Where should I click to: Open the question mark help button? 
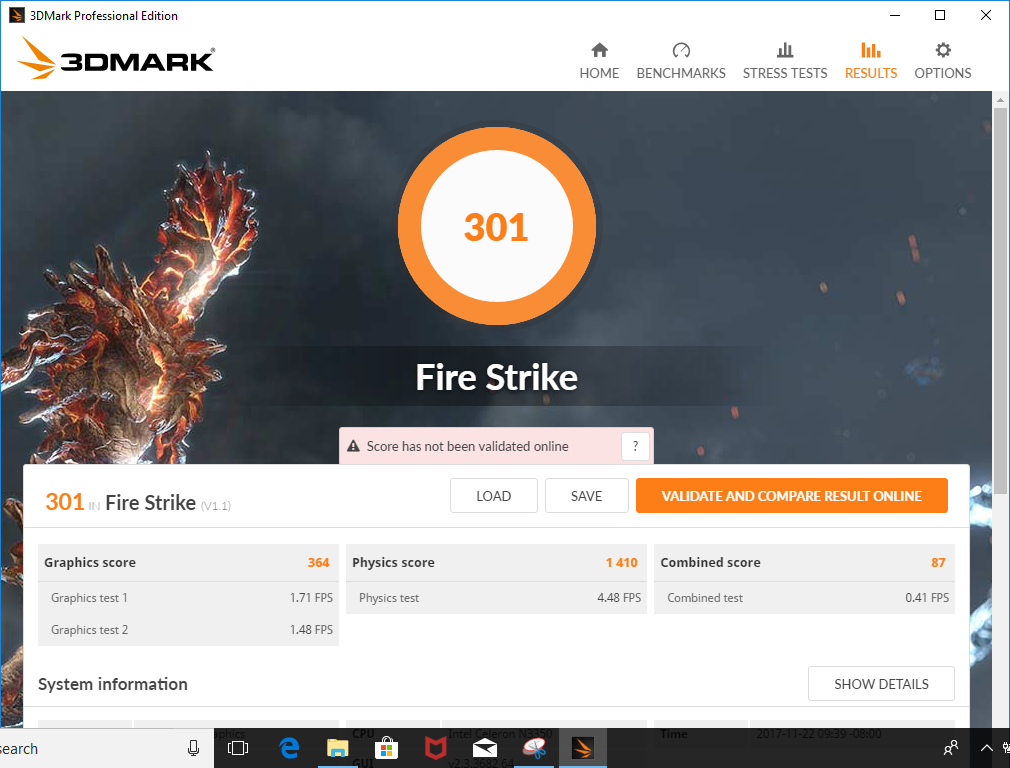pyautogui.click(x=635, y=446)
